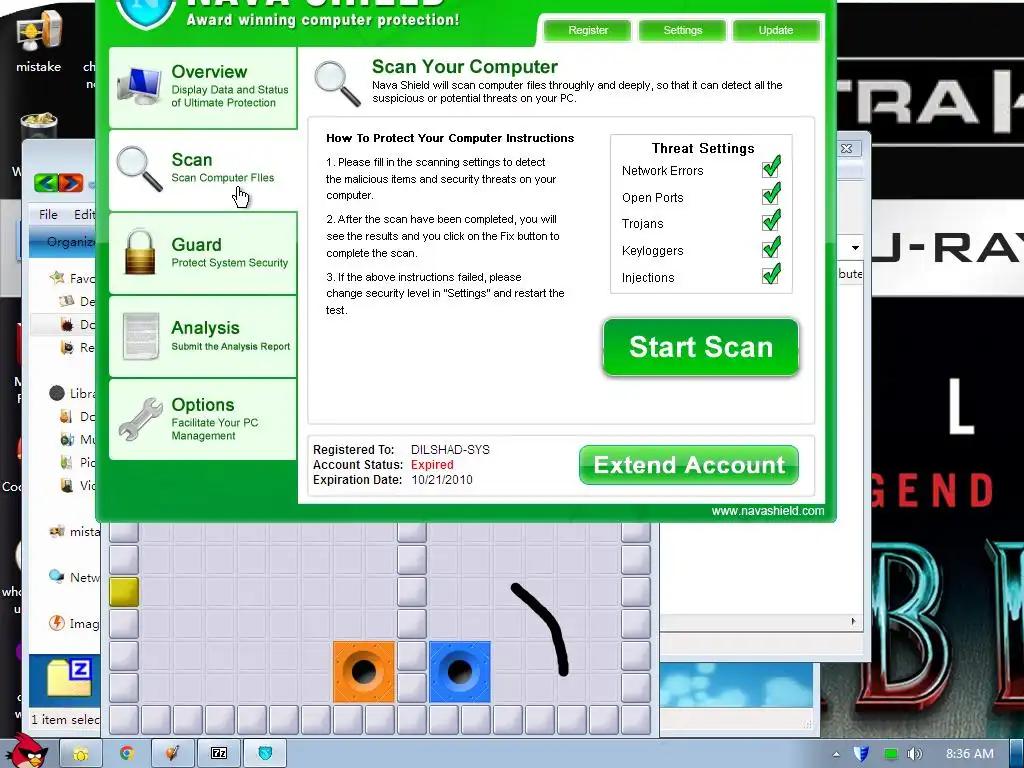Click the Extend Account button
The image size is (1024, 768).
tap(689, 465)
